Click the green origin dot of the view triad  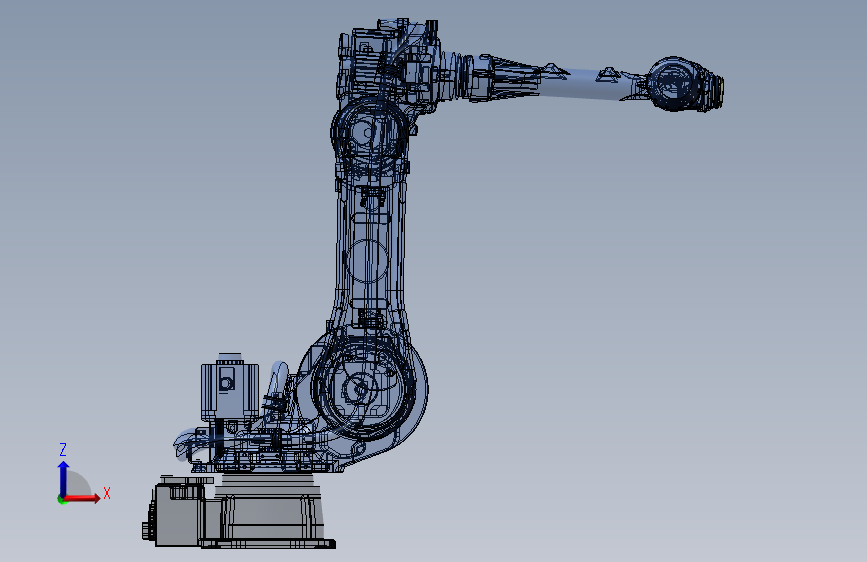pos(61,499)
